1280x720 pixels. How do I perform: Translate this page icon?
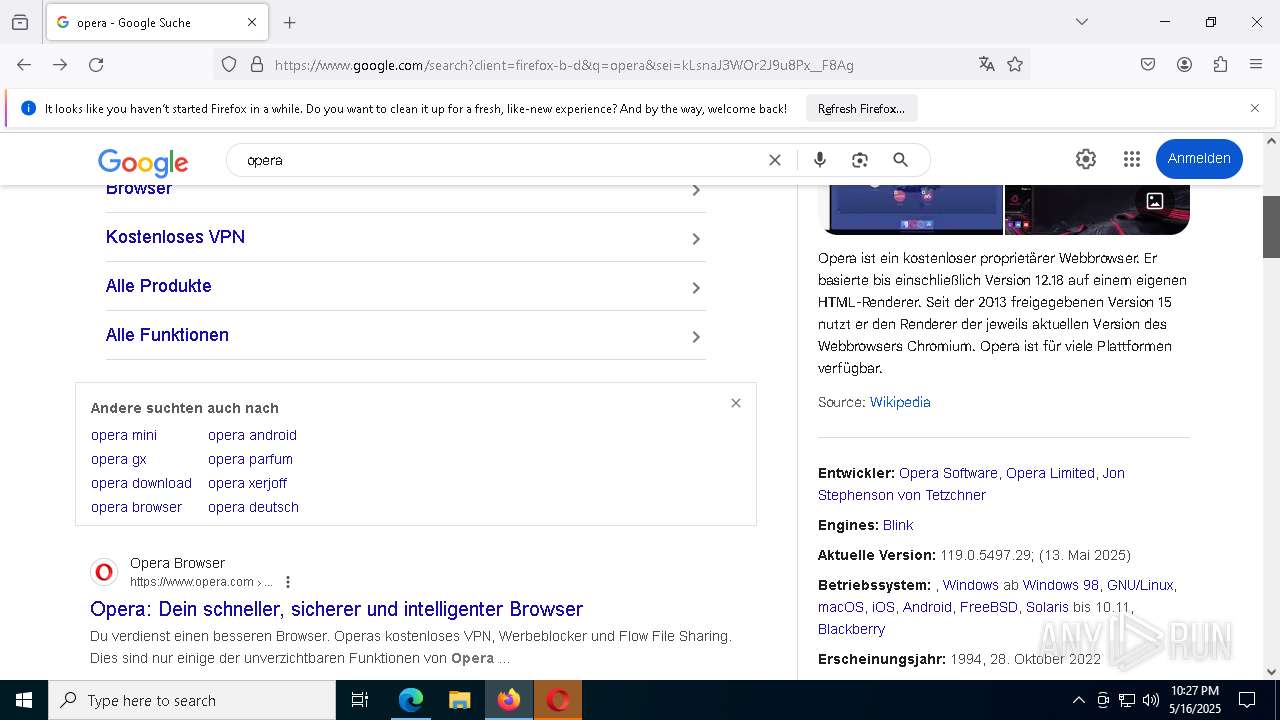[x=987, y=64]
